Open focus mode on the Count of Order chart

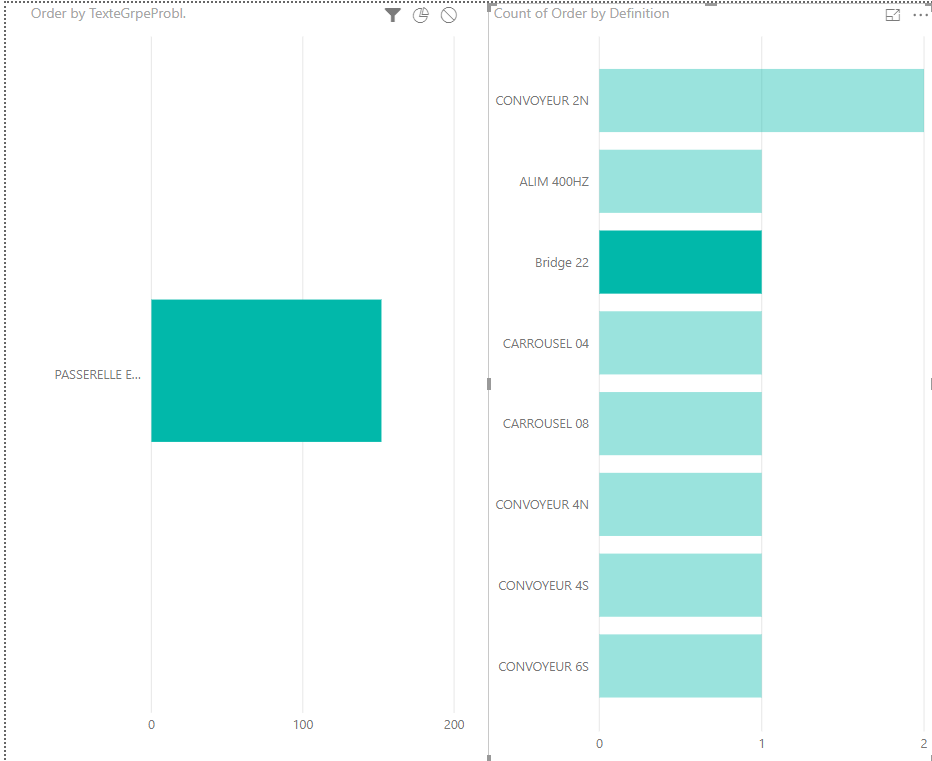893,15
